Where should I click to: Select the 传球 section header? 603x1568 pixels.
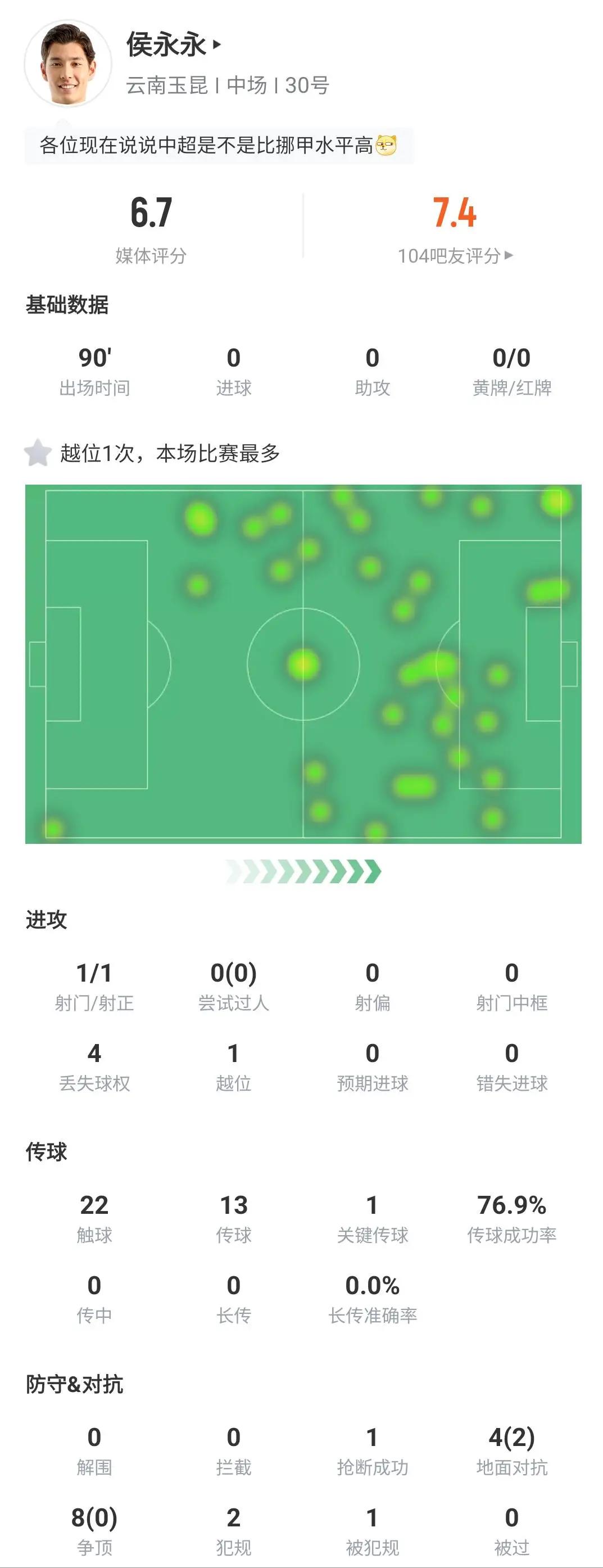coord(46,1151)
